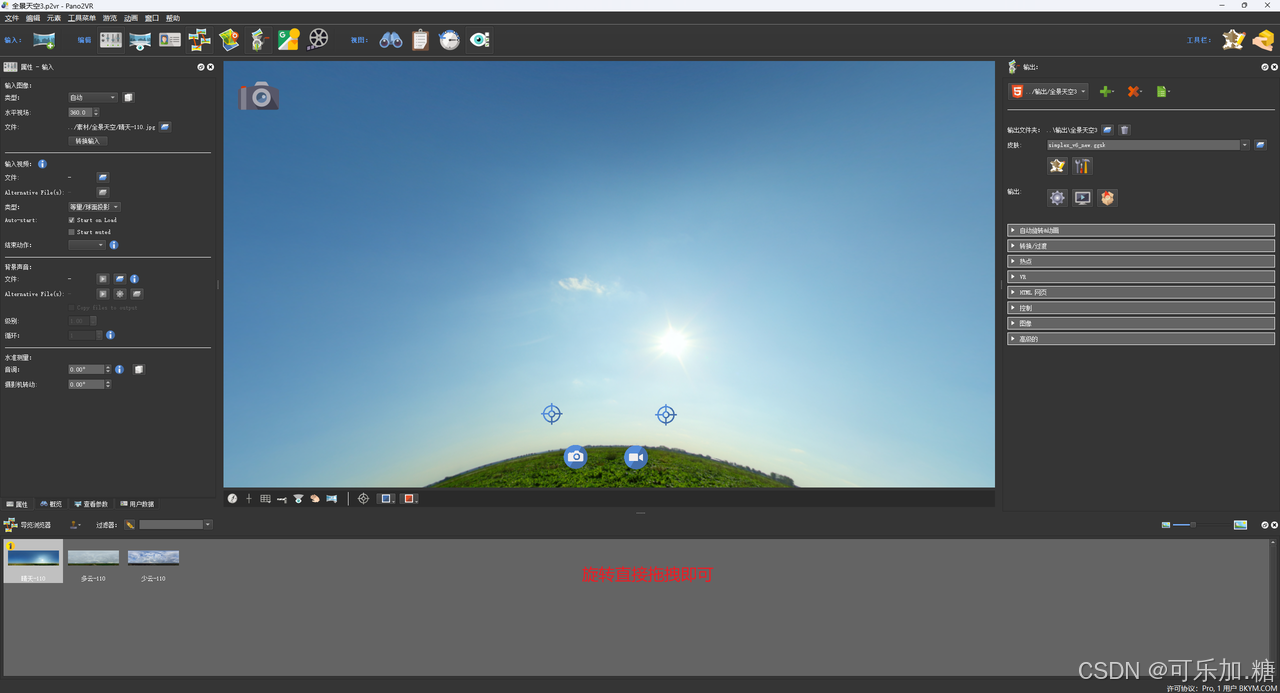
Task: Click info icon next to 输入视频
Action: [42, 164]
